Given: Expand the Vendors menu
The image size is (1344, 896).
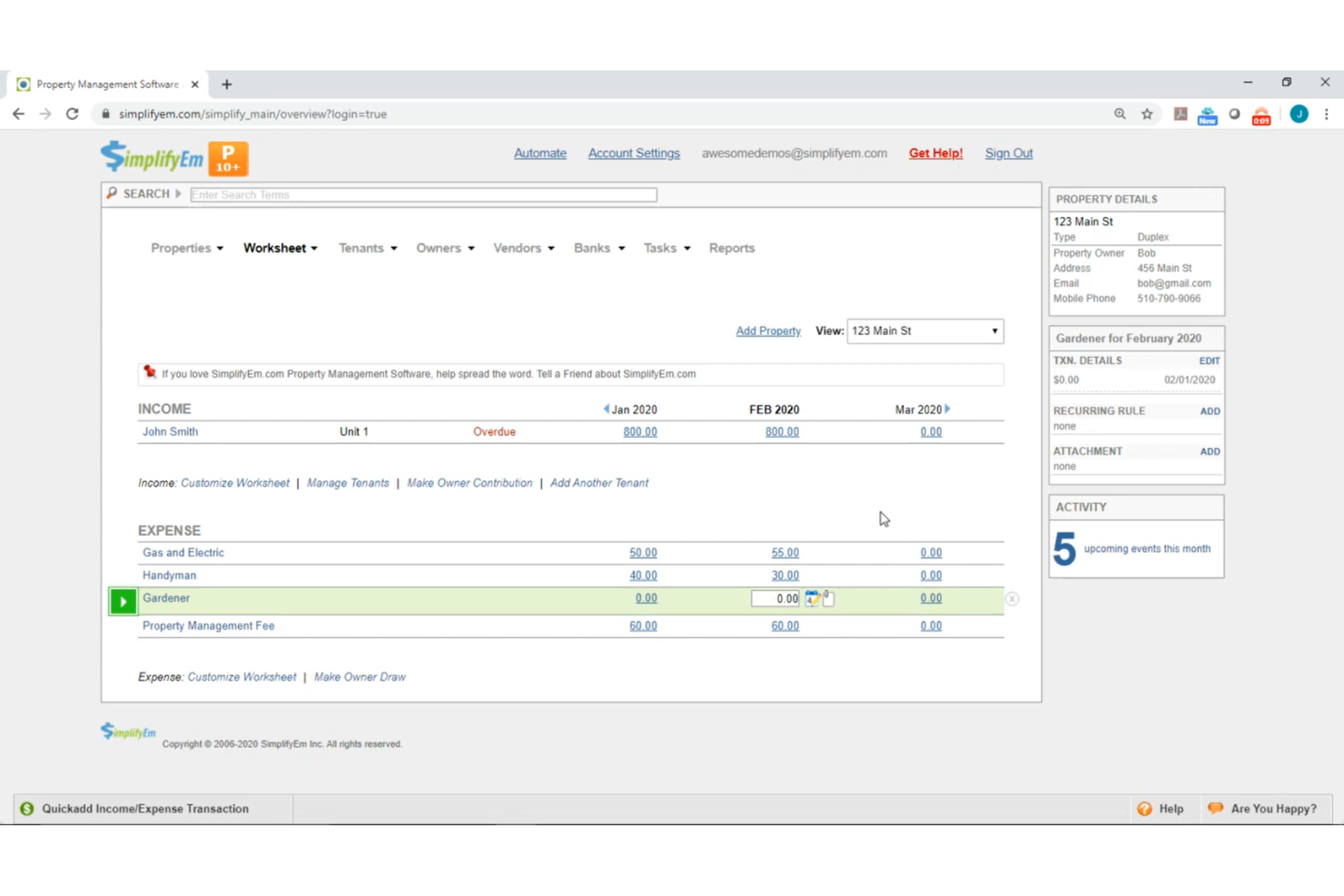Looking at the screenshot, I should [524, 248].
